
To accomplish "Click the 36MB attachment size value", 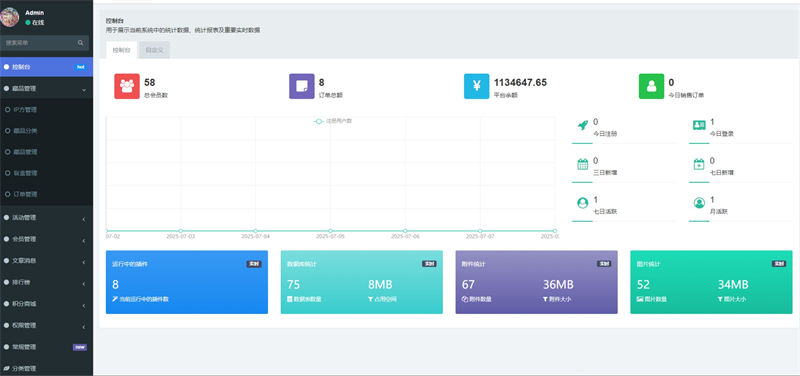I will [x=558, y=285].
